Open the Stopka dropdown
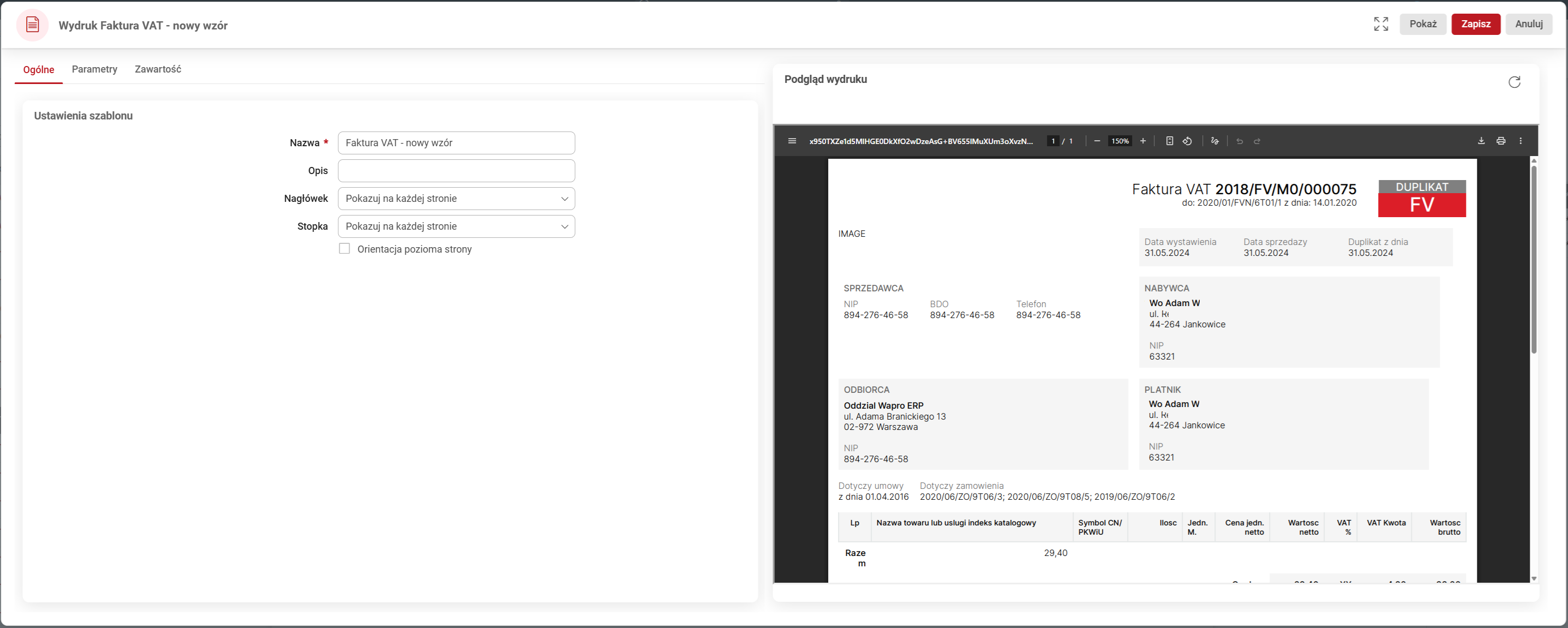This screenshot has height=628, width=1568. pyautogui.click(x=456, y=226)
